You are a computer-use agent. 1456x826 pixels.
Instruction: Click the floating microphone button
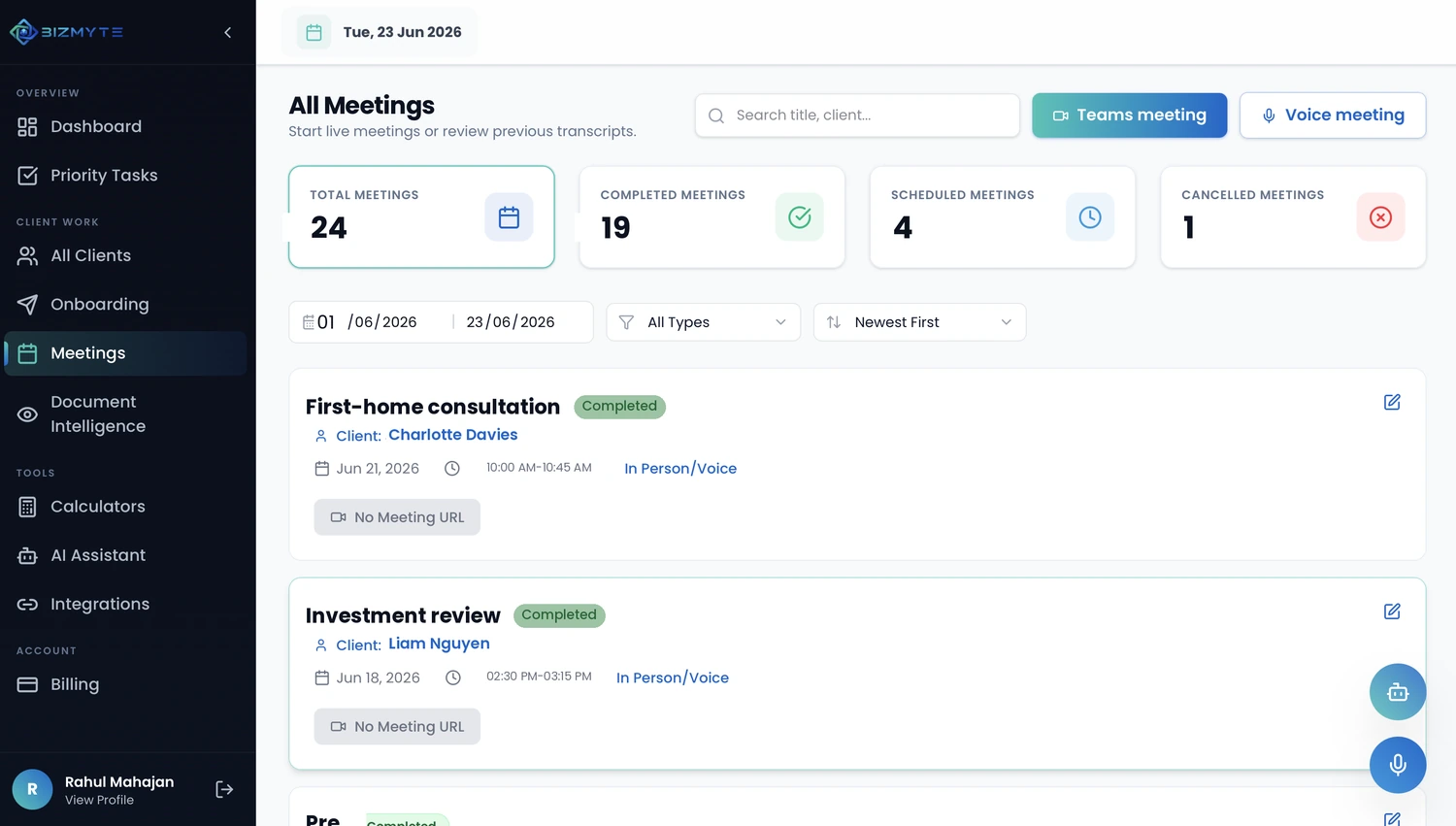pyautogui.click(x=1398, y=765)
